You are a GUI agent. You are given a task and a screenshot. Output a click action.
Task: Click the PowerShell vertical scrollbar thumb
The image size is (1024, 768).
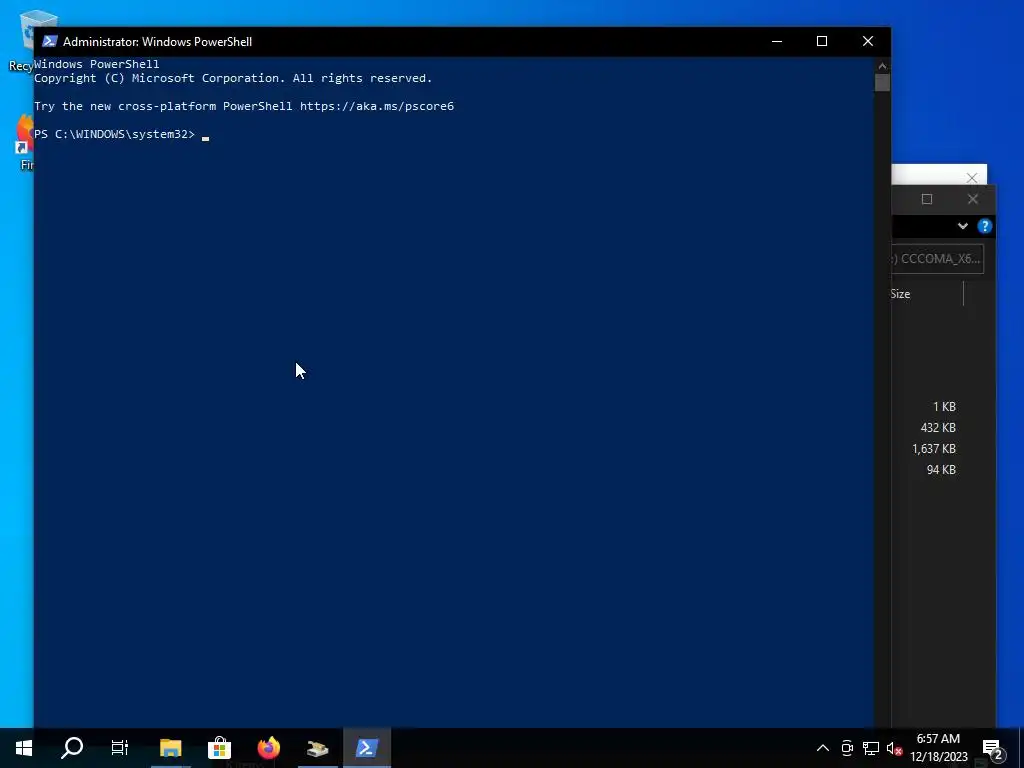[x=882, y=82]
